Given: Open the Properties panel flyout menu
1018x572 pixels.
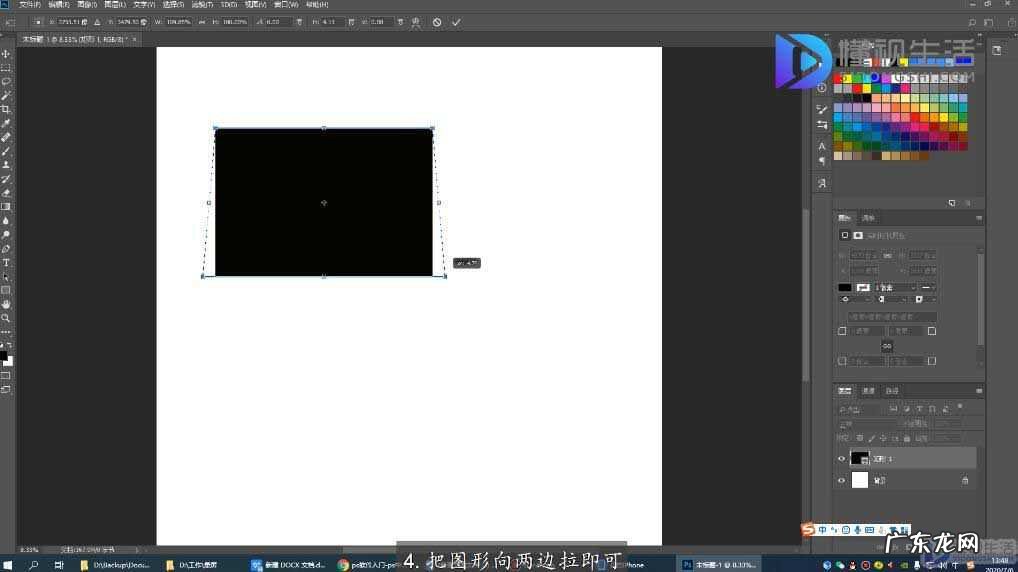Looking at the screenshot, I should [x=979, y=218].
